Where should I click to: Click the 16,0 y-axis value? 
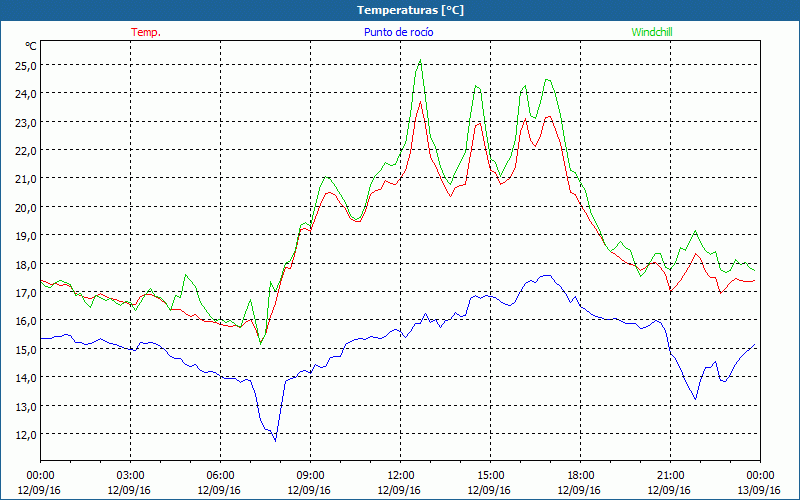pyautogui.click(x=26, y=321)
